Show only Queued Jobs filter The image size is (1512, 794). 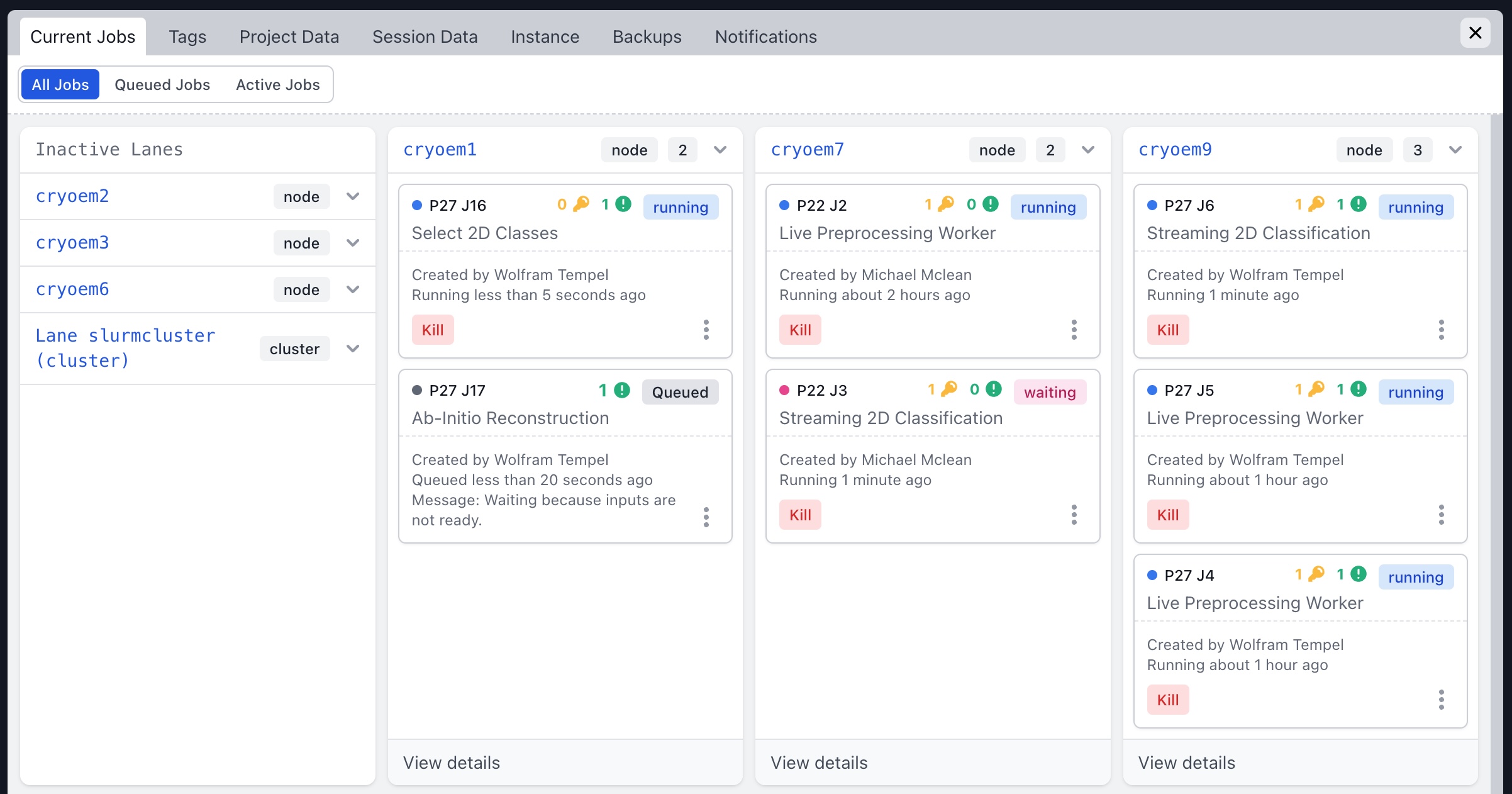click(162, 84)
